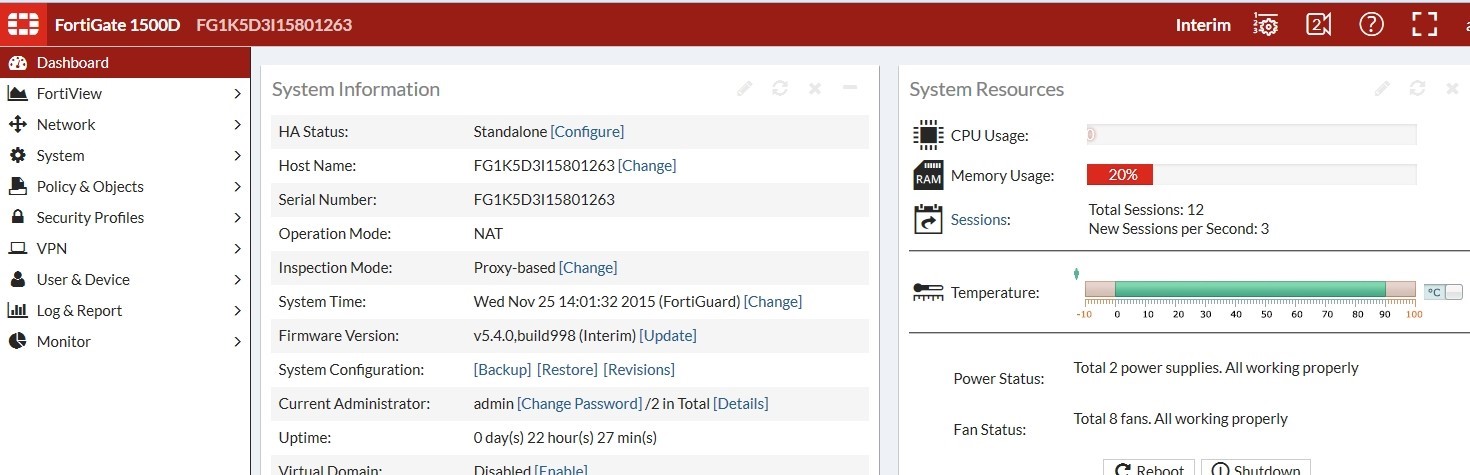Select Dashboard in the sidebar
The width and height of the screenshot is (1470, 475).
tap(125, 62)
